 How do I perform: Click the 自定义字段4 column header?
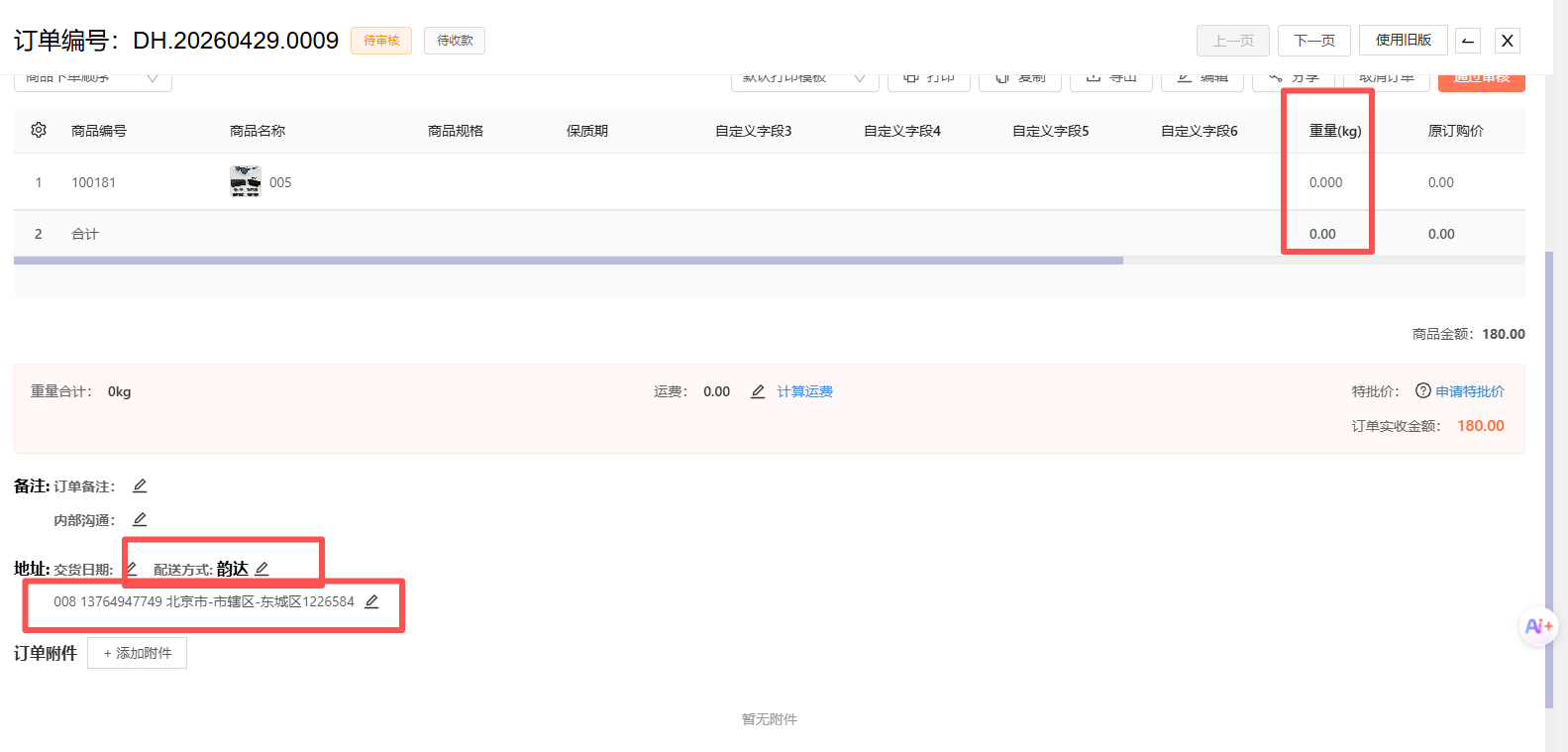coord(902,131)
